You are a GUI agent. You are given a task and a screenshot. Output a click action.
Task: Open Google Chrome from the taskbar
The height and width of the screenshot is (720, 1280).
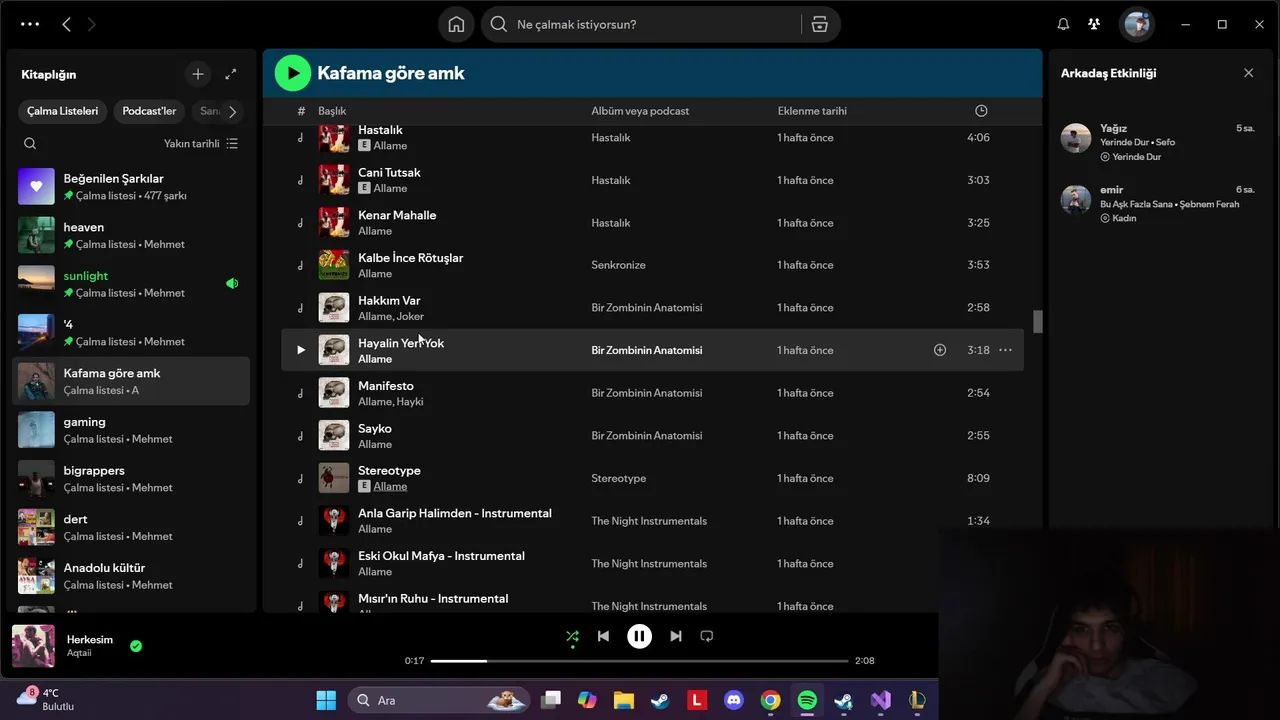point(770,700)
